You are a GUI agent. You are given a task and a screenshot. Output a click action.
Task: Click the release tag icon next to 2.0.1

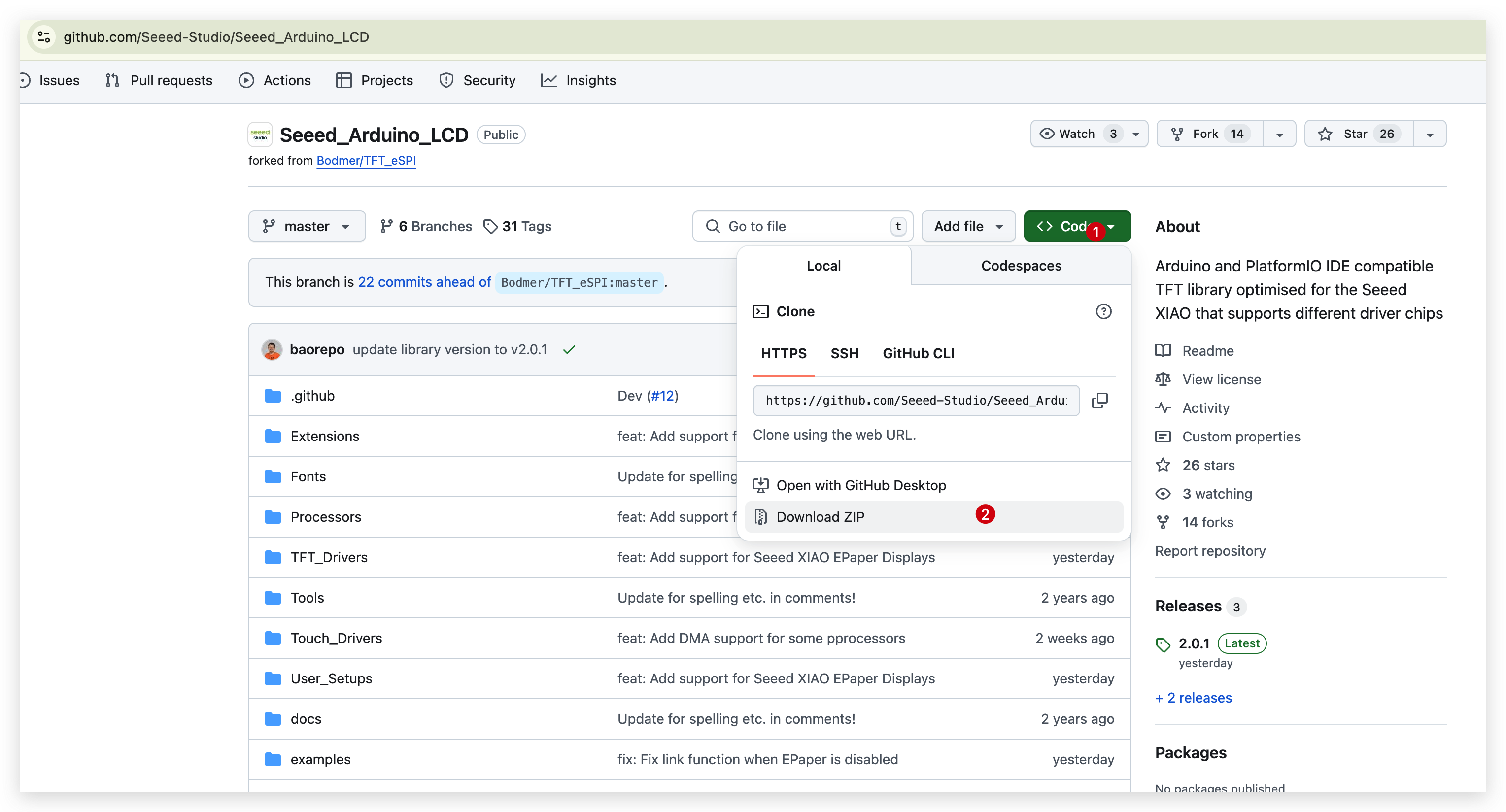pyautogui.click(x=1163, y=645)
